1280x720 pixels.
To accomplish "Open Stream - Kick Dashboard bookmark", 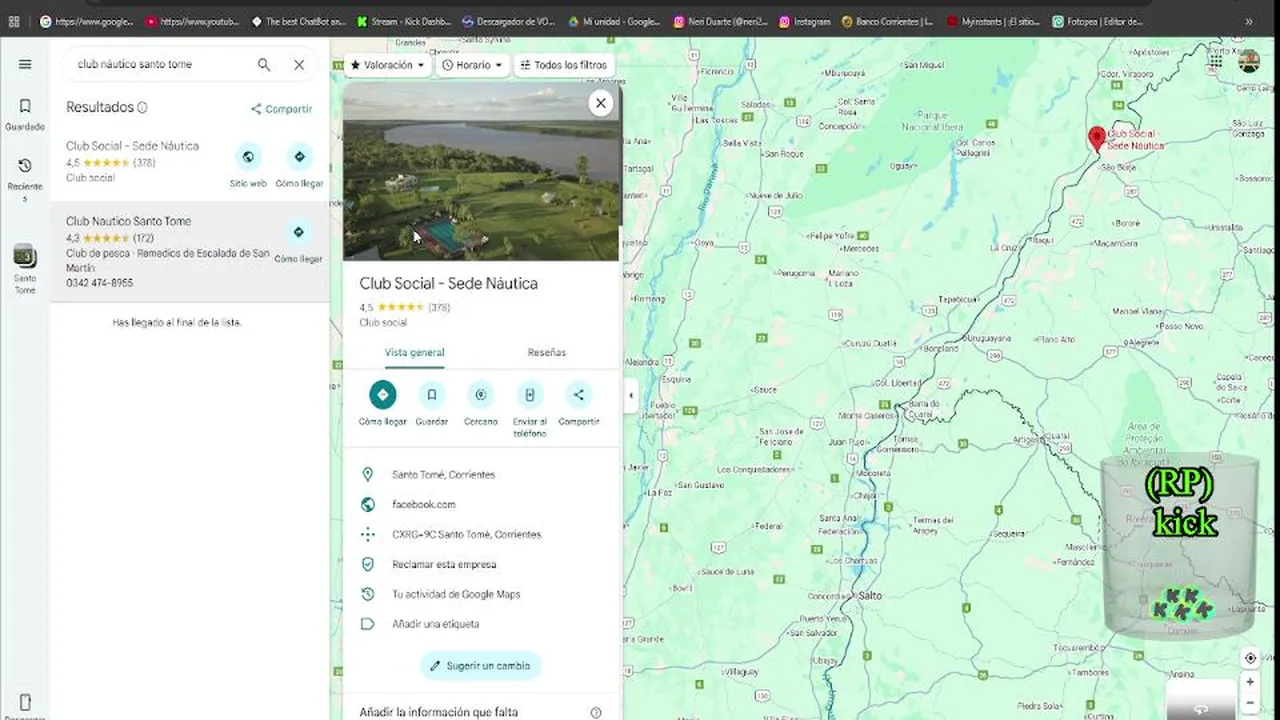I will pos(404,21).
